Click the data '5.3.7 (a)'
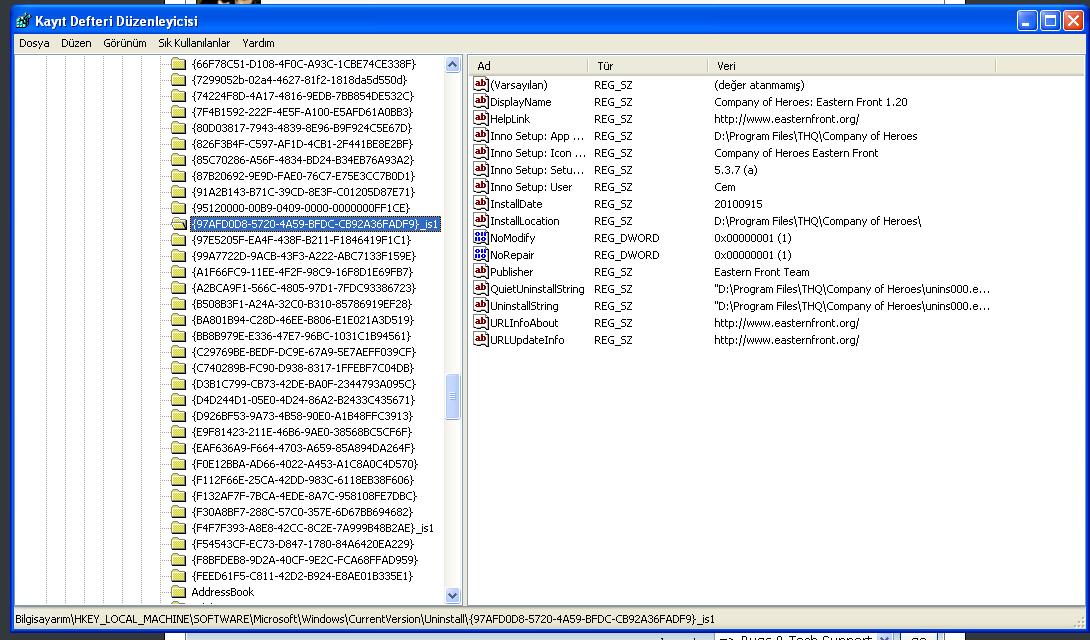1090x640 pixels. click(x=735, y=170)
